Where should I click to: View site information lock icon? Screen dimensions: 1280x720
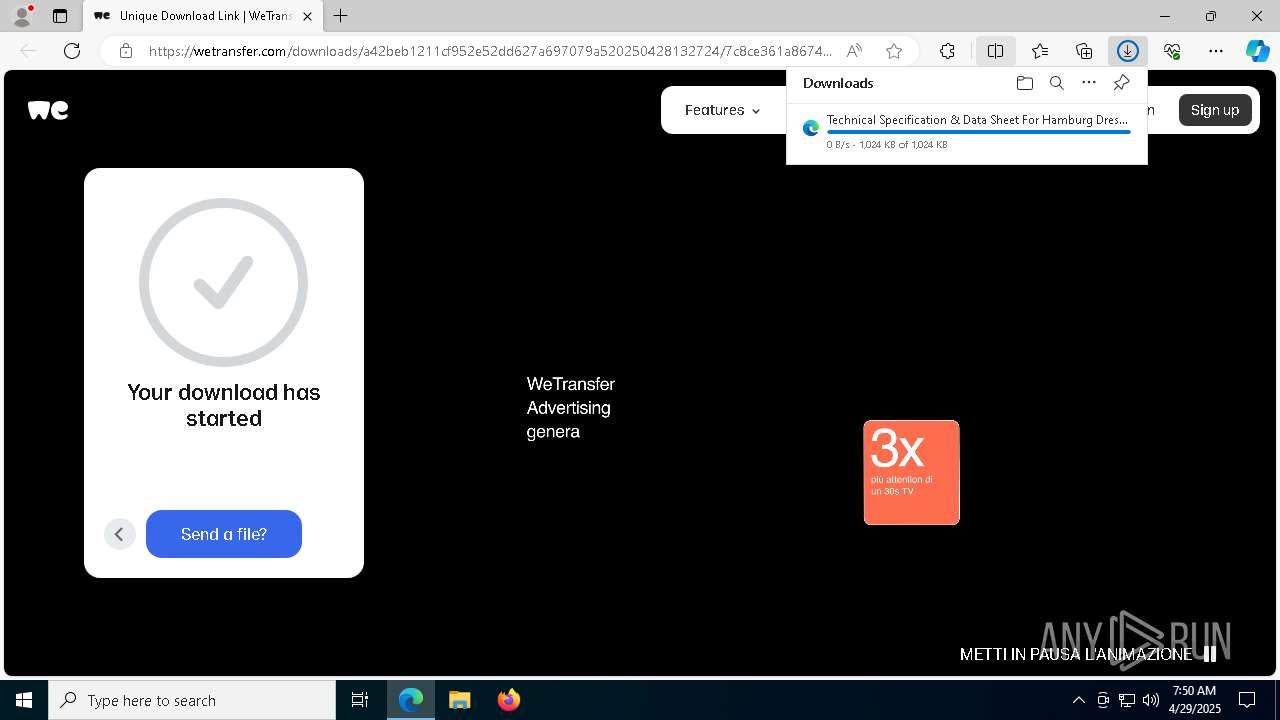[x=126, y=51]
